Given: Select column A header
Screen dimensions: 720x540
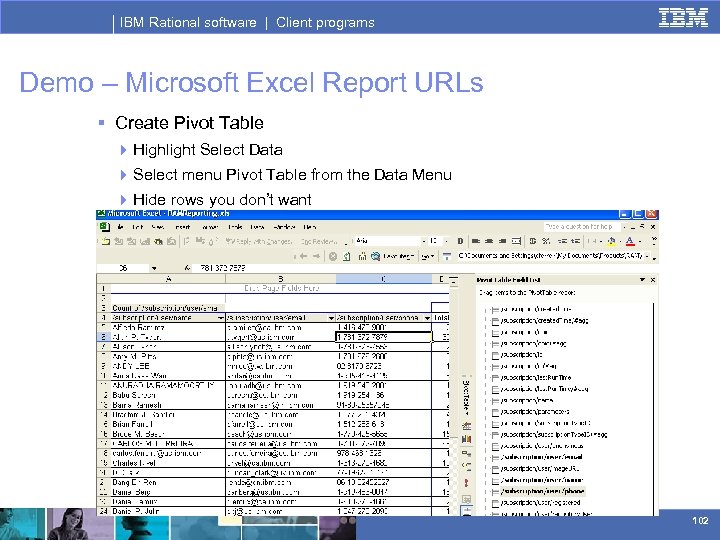Looking at the screenshot, I should pyautogui.click(x=168, y=278).
